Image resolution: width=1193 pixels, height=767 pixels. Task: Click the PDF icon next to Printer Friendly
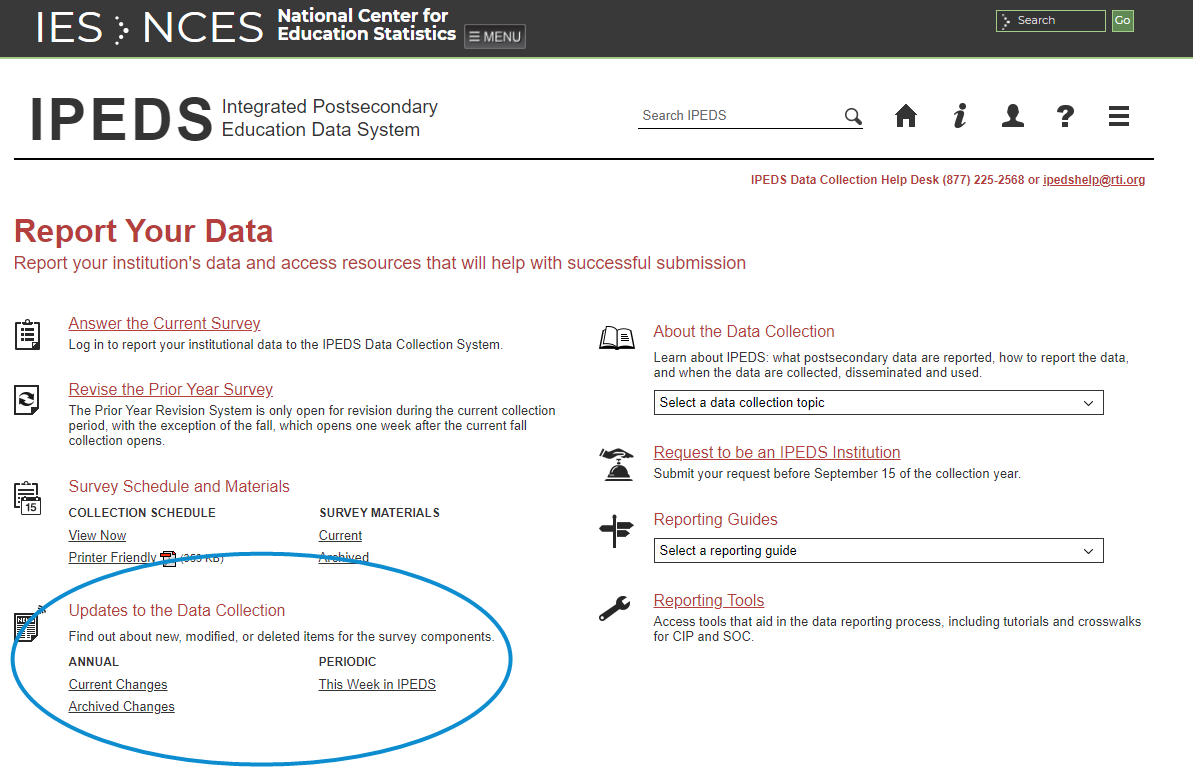pyautogui.click(x=168, y=559)
